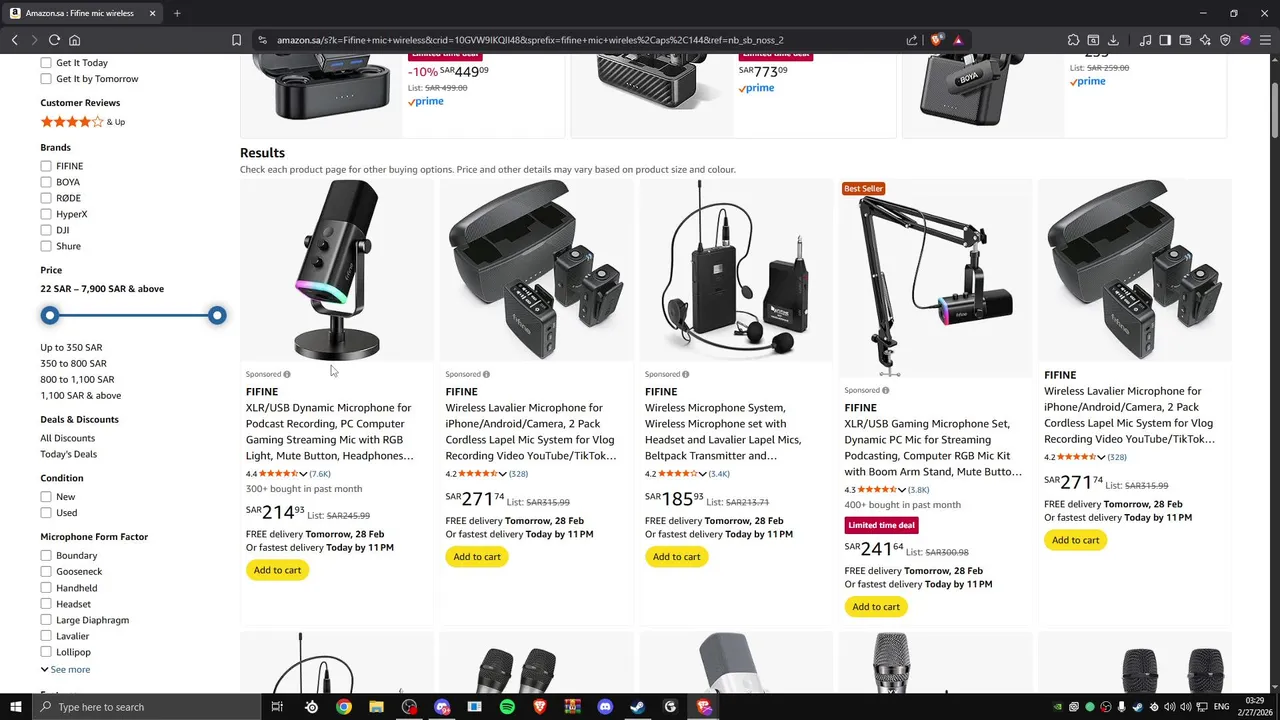Tick the Lavalier form factor checkbox
This screenshot has width=1280, height=720.
[46, 636]
